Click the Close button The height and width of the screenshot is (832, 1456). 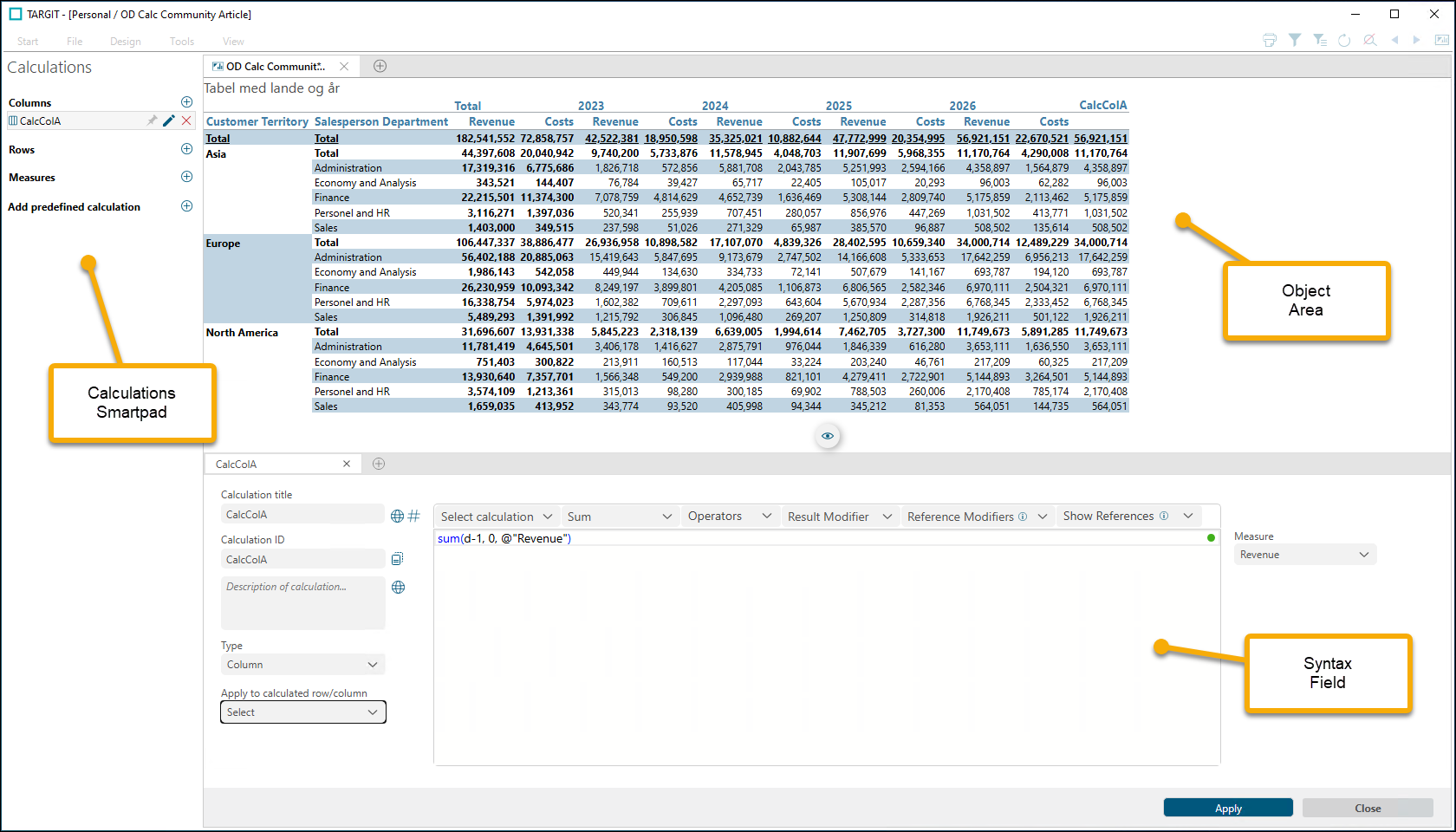click(1368, 808)
